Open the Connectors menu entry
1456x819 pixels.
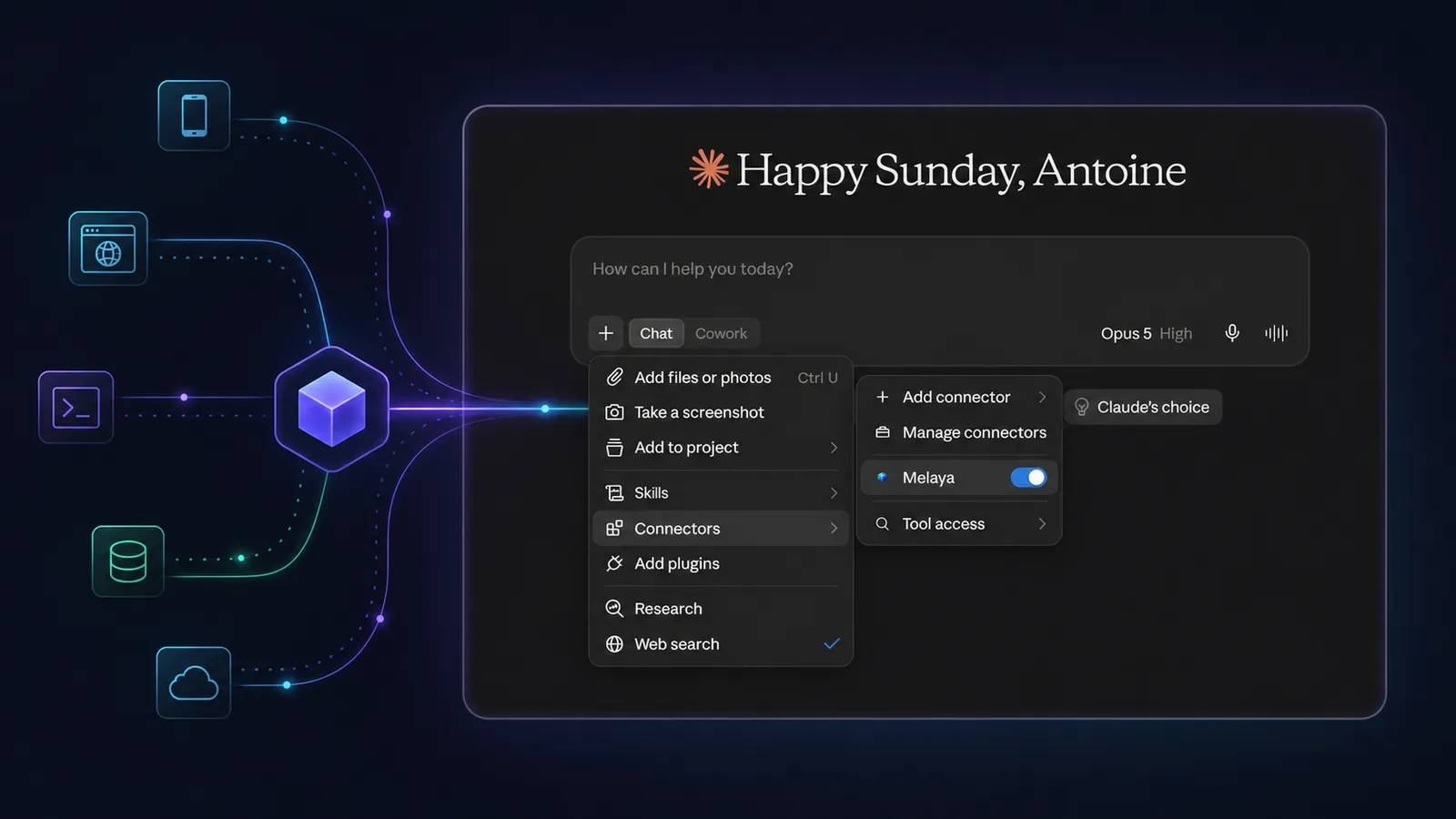(x=722, y=528)
